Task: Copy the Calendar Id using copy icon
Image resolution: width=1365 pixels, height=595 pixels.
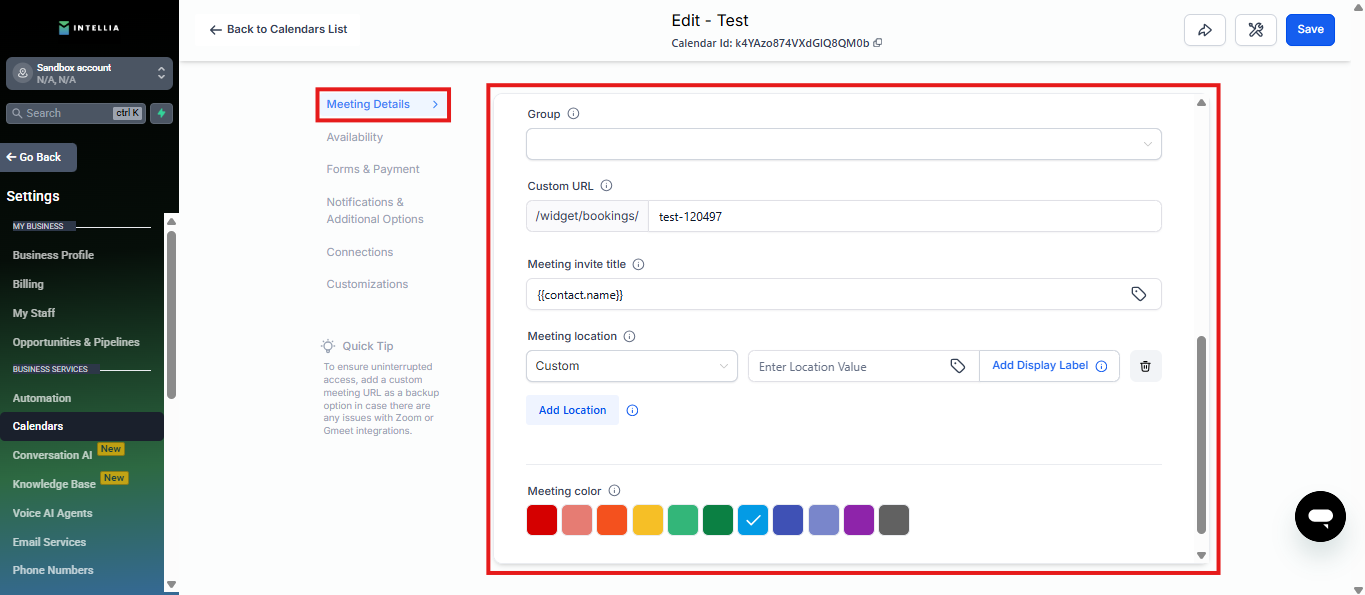Action: (878, 43)
